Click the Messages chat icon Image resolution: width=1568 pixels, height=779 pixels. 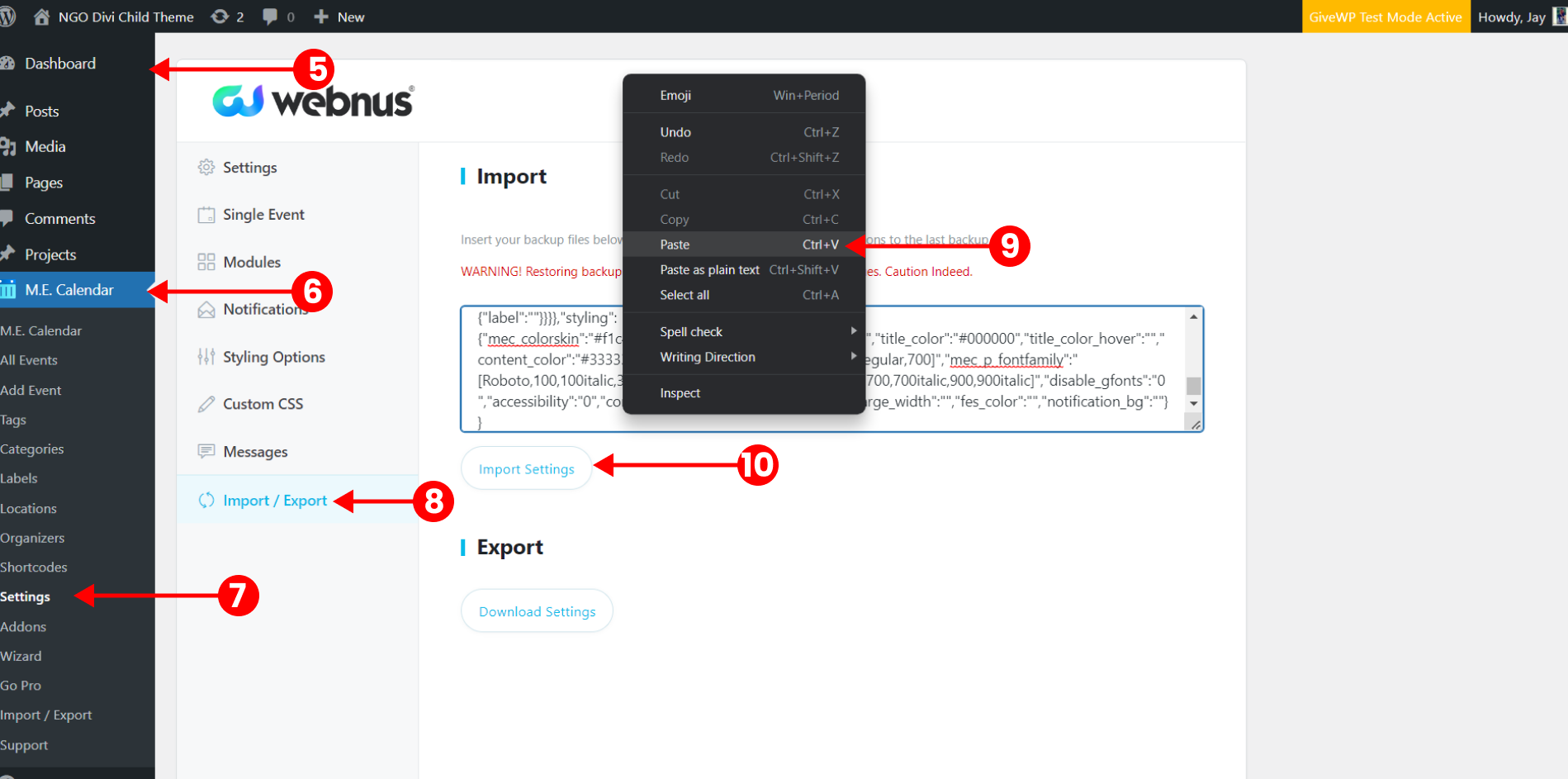pyautogui.click(x=206, y=451)
